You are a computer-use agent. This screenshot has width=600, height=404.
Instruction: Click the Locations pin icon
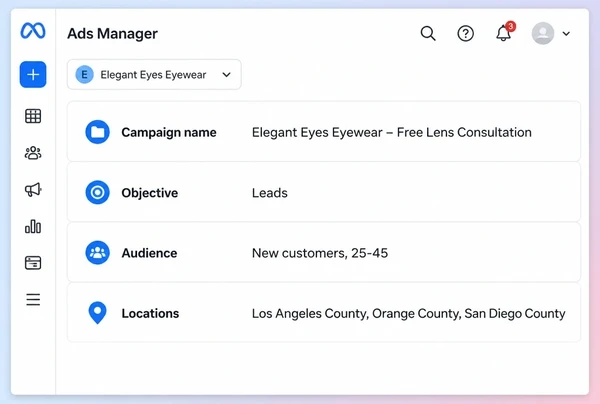pos(97,313)
